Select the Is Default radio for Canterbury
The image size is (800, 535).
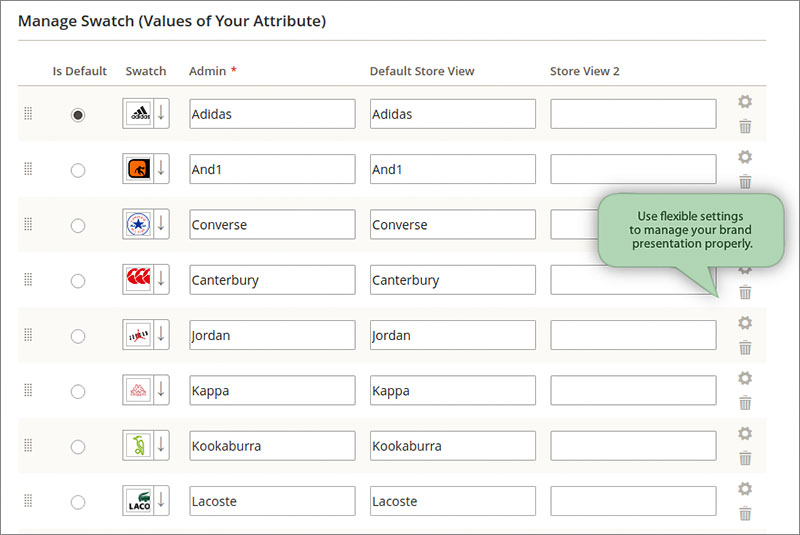pyautogui.click(x=78, y=281)
